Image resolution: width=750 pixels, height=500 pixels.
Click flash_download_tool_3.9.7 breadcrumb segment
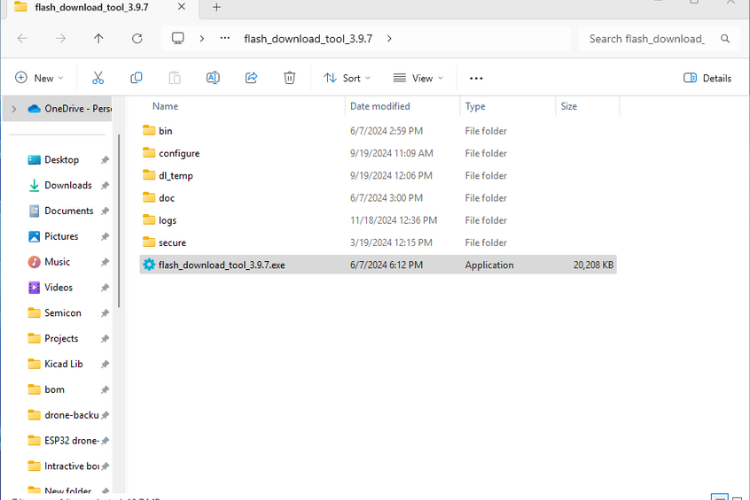(x=308, y=39)
